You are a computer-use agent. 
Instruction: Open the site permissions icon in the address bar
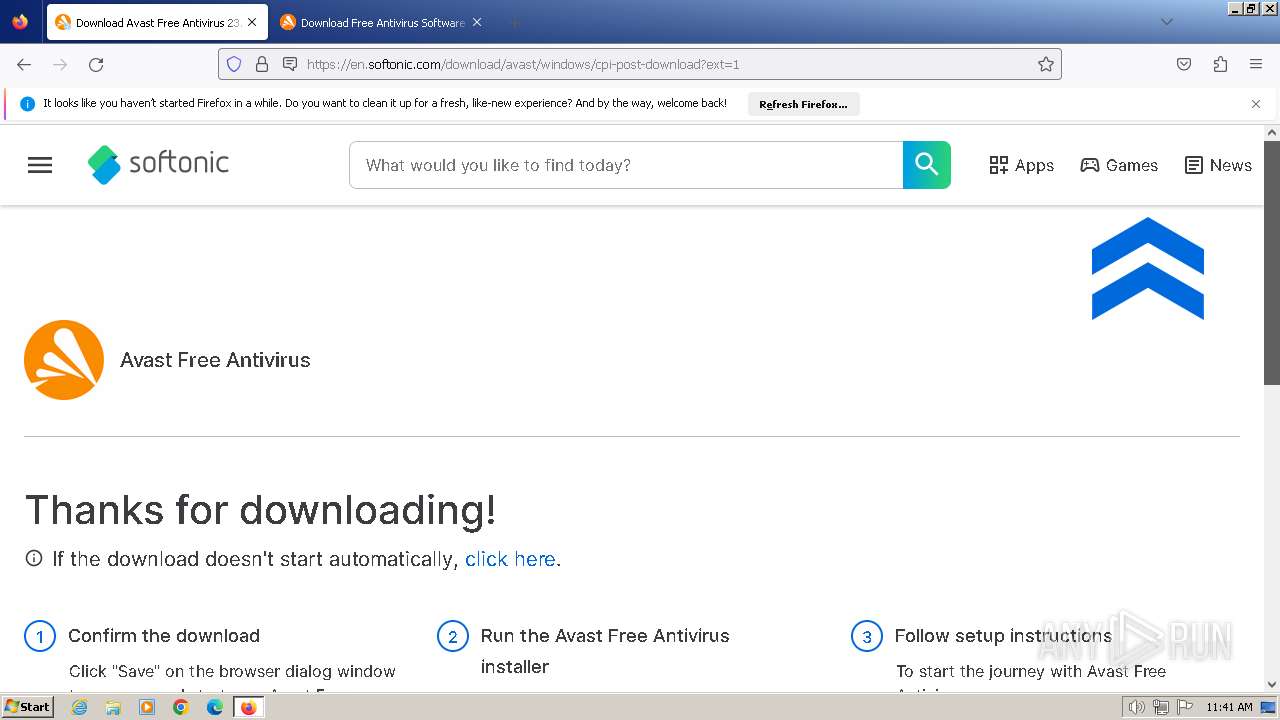tap(290, 64)
